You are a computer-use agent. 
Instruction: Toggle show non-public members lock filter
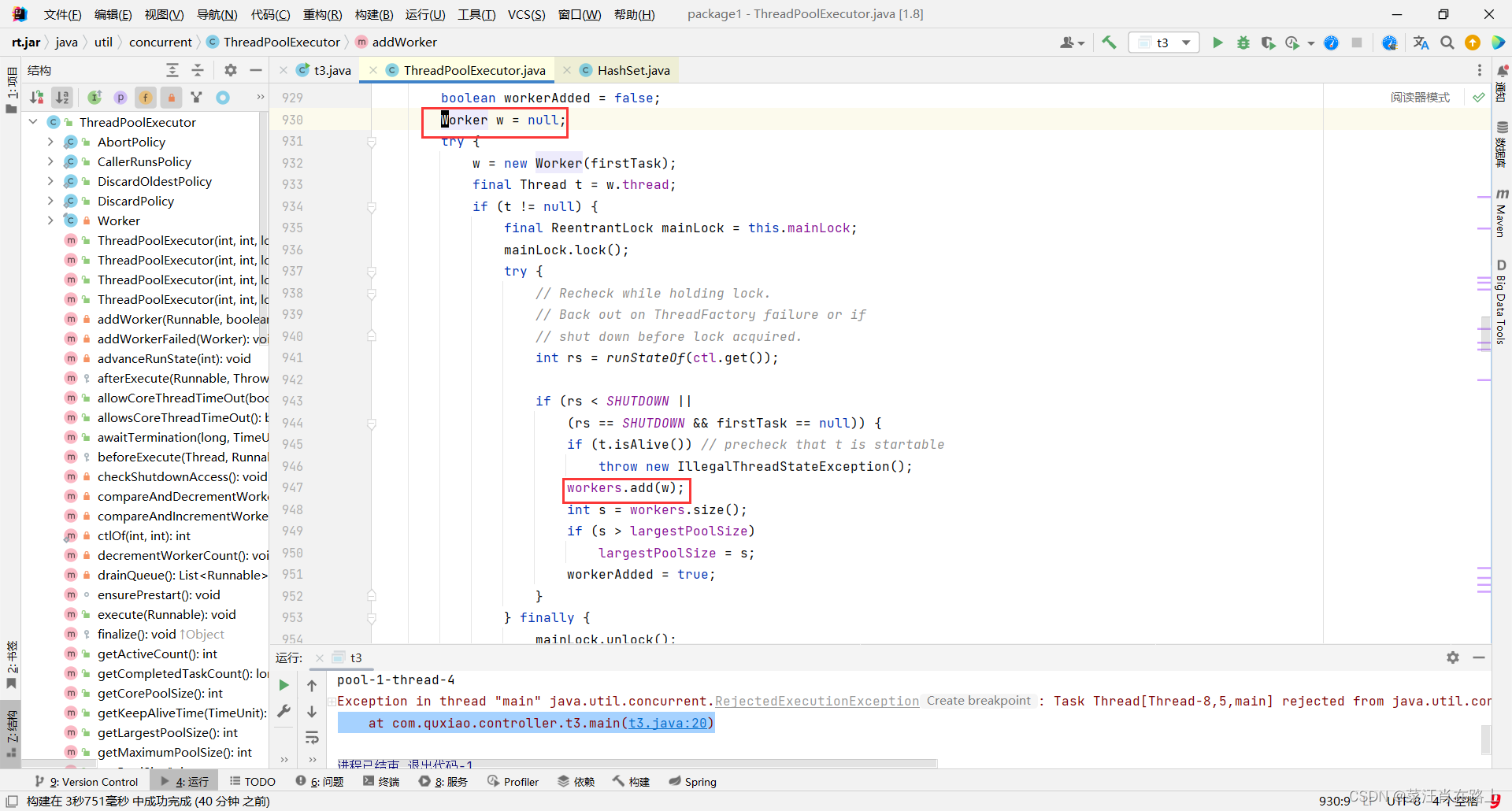(x=171, y=97)
